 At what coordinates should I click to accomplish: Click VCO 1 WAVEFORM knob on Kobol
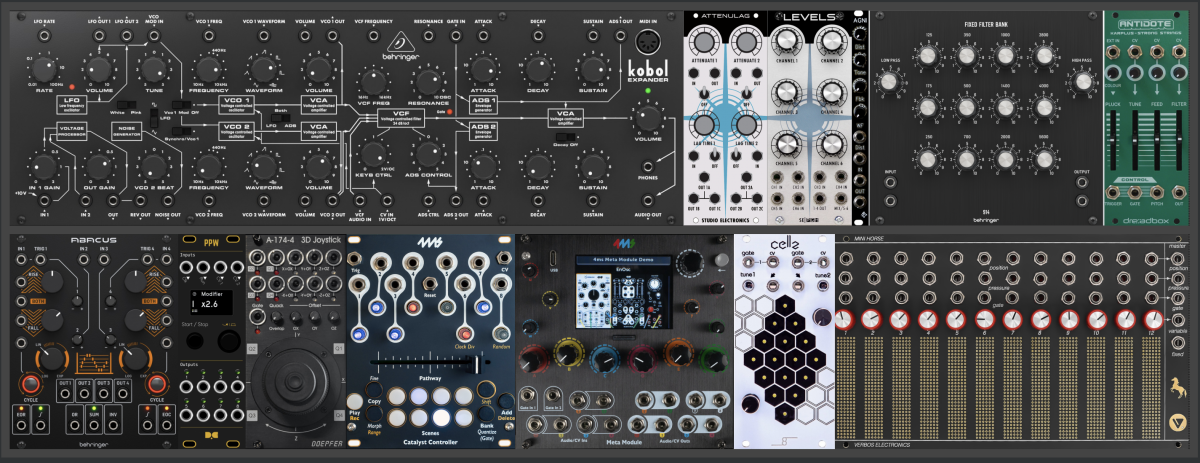(265, 71)
